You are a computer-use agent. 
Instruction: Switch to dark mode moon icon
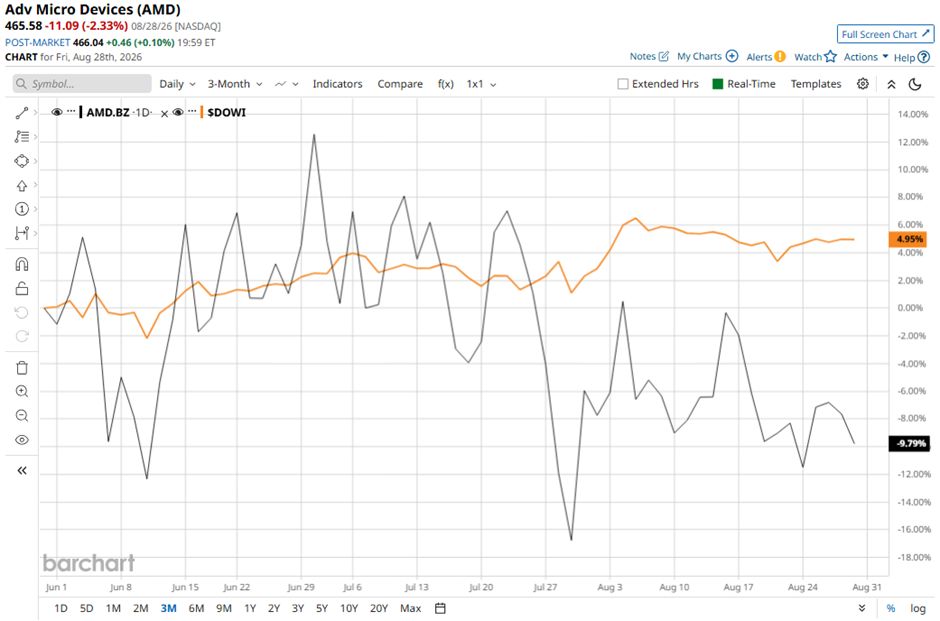[x=915, y=84]
